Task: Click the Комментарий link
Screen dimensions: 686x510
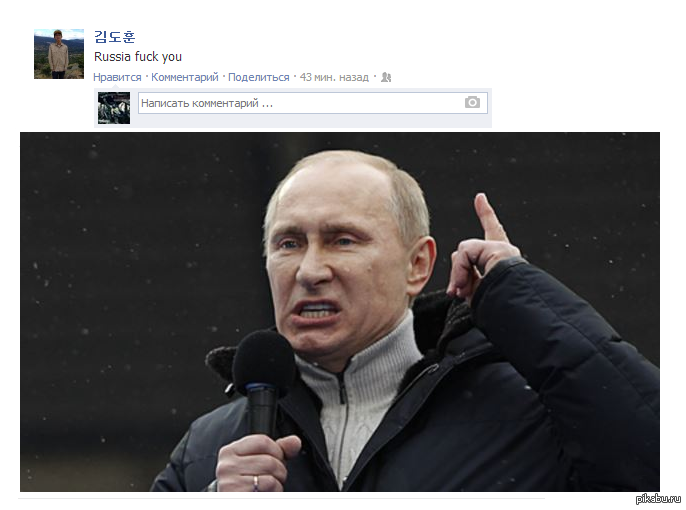Action: (185, 77)
